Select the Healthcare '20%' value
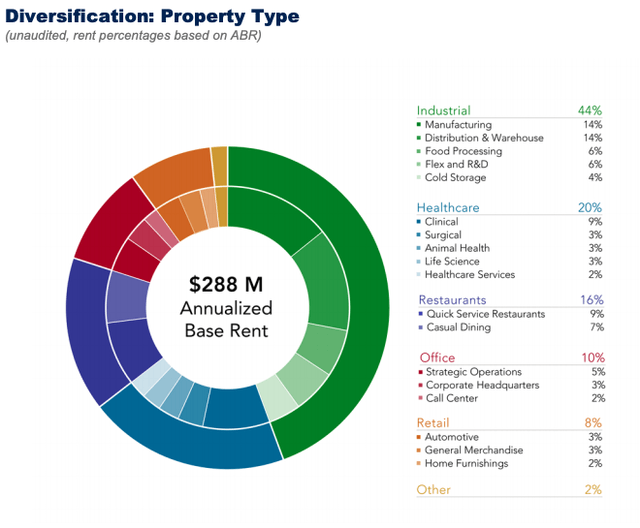This screenshot has height=528, width=640. click(590, 208)
